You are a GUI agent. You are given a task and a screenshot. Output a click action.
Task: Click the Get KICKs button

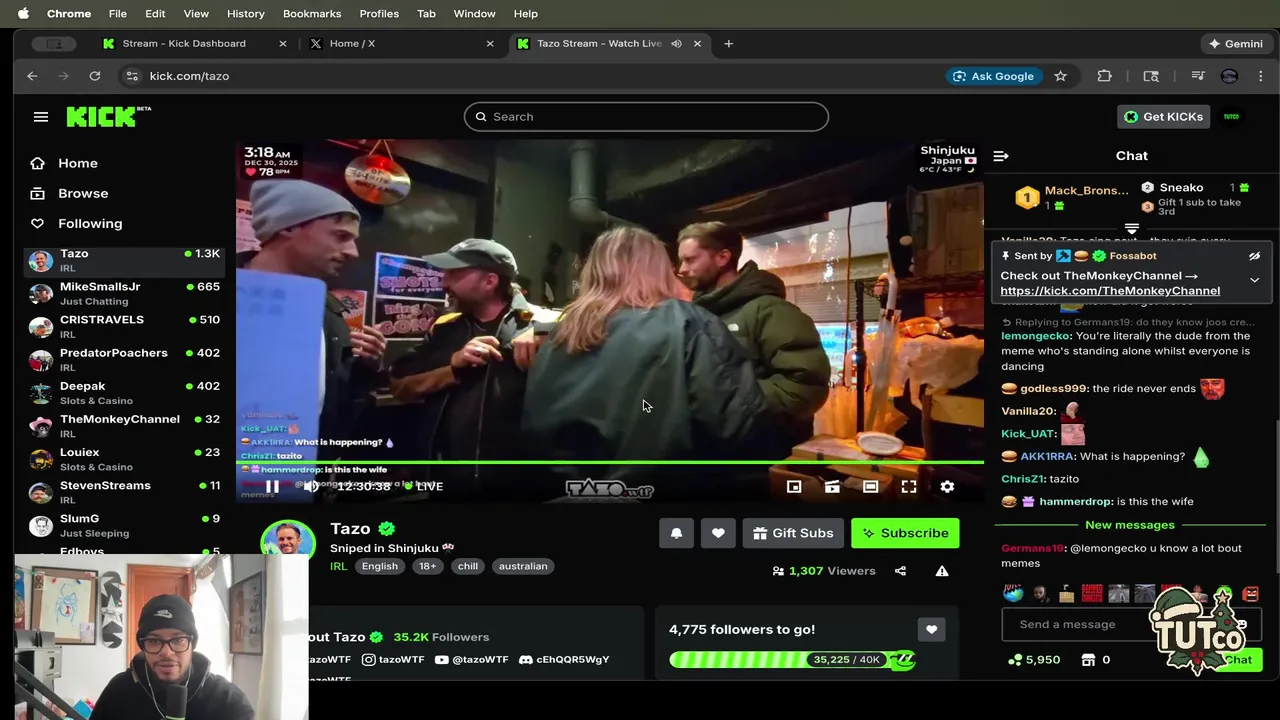point(1164,117)
